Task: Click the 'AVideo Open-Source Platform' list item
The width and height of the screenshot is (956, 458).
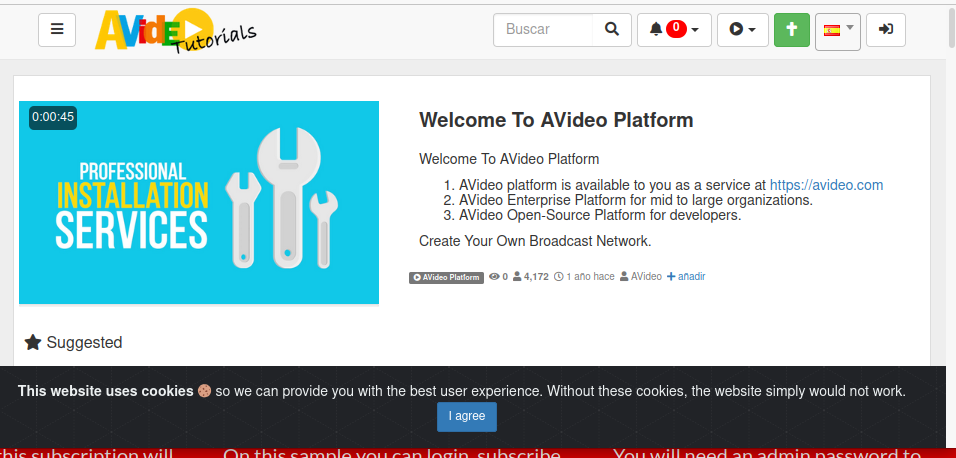Action: point(600,215)
